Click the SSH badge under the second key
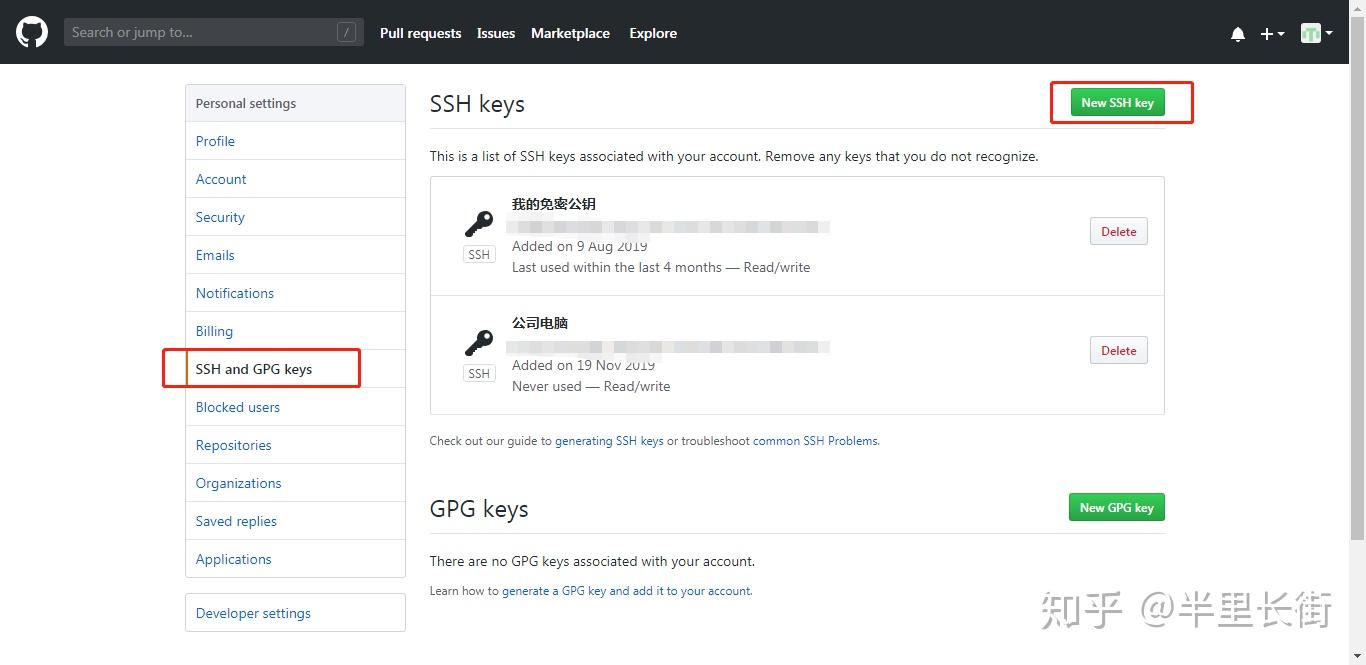 pos(478,373)
